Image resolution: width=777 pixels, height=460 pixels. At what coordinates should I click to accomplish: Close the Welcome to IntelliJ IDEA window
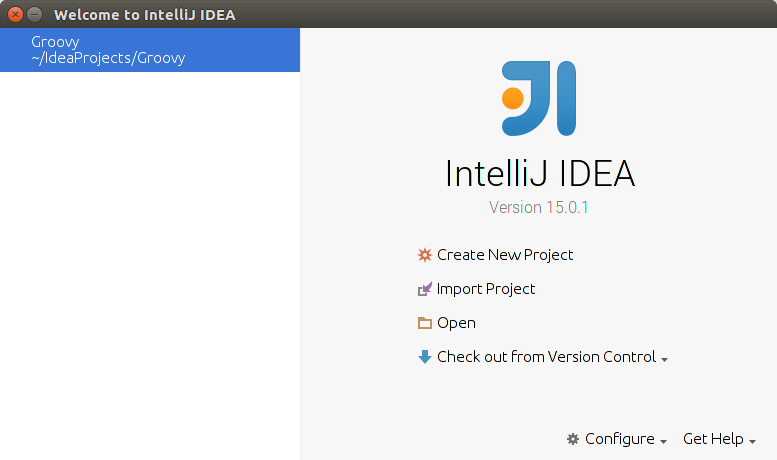(15, 14)
